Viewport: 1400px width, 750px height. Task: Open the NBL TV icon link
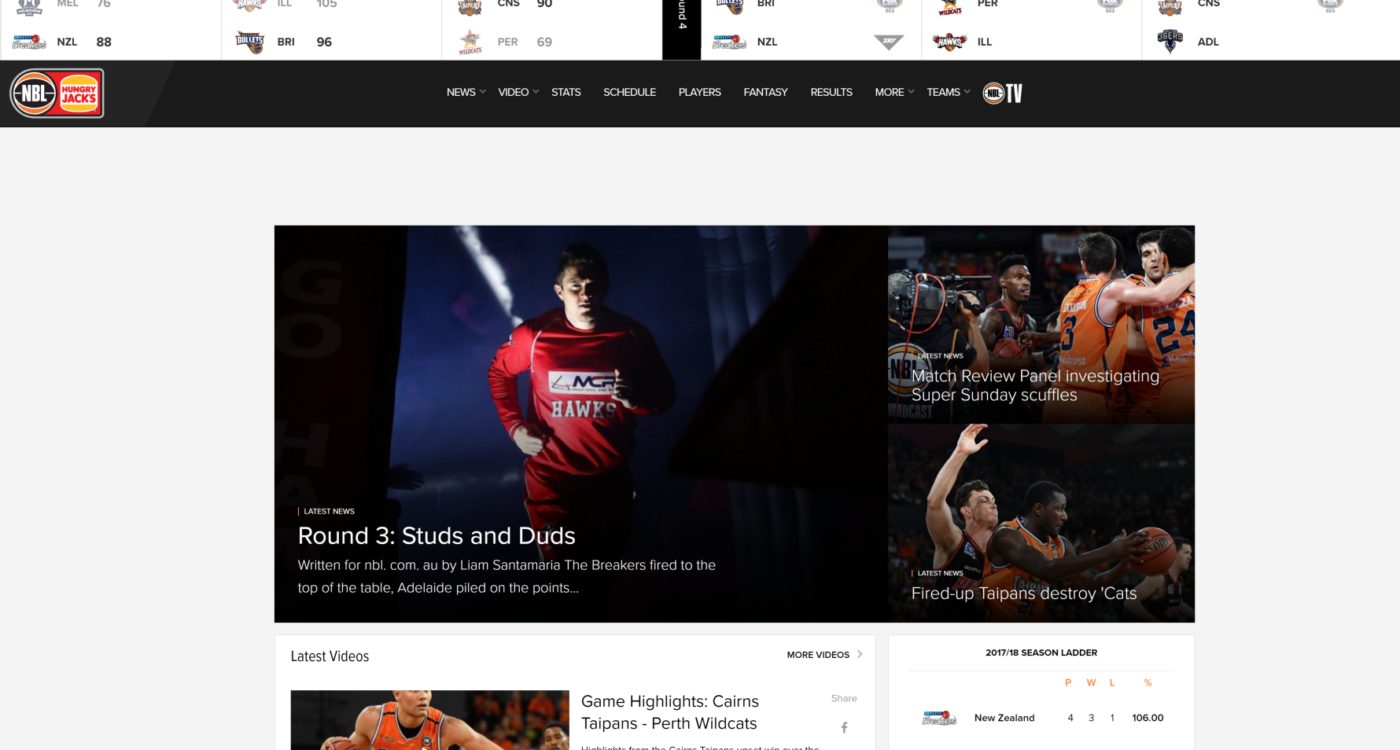coord(1003,93)
